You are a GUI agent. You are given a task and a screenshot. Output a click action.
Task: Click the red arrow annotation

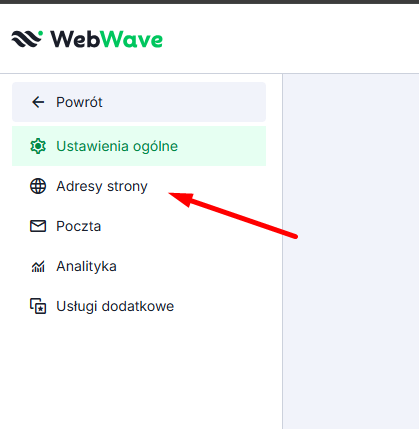pyautogui.click(x=233, y=215)
